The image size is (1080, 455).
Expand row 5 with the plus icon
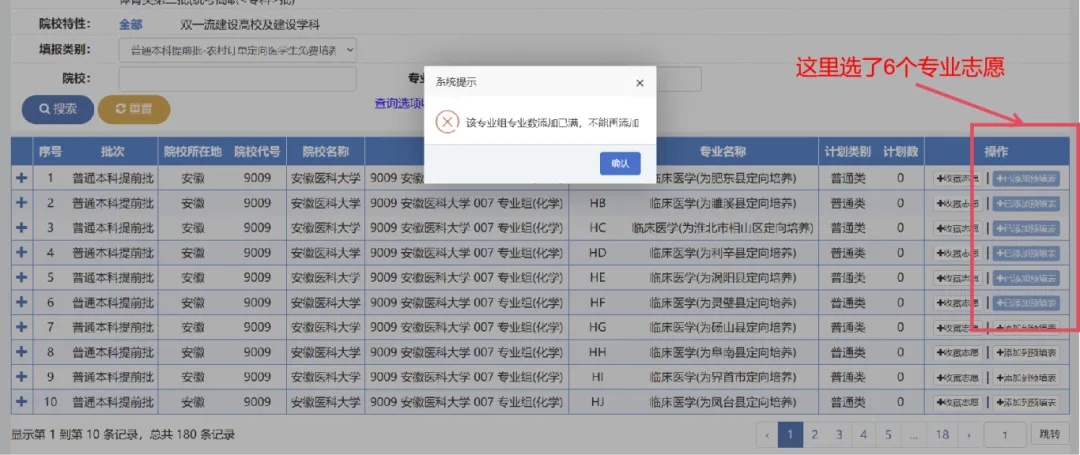(x=21, y=277)
